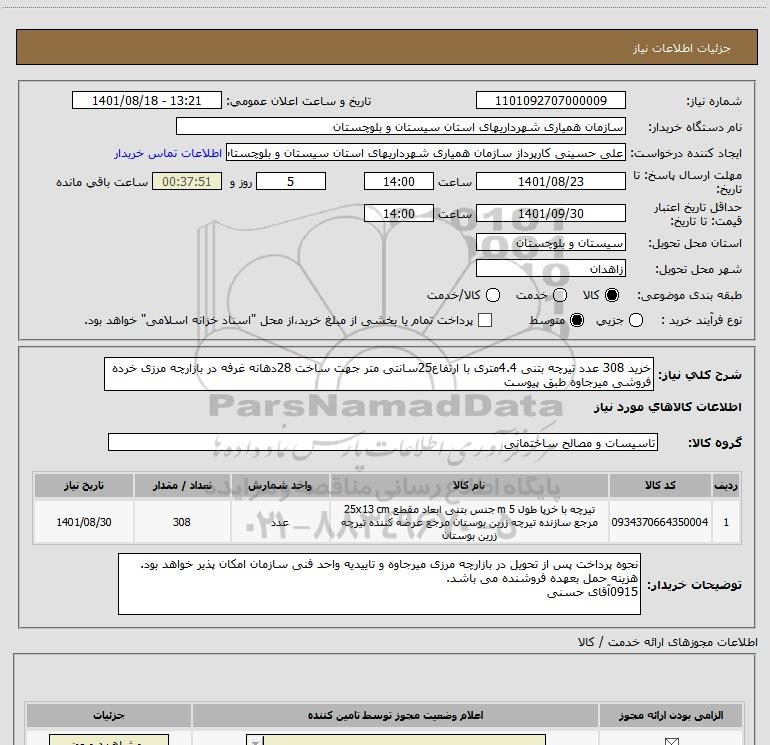The height and width of the screenshot is (745, 770).
Task: Click the request creator field
Action: pyautogui.click(x=426, y=153)
